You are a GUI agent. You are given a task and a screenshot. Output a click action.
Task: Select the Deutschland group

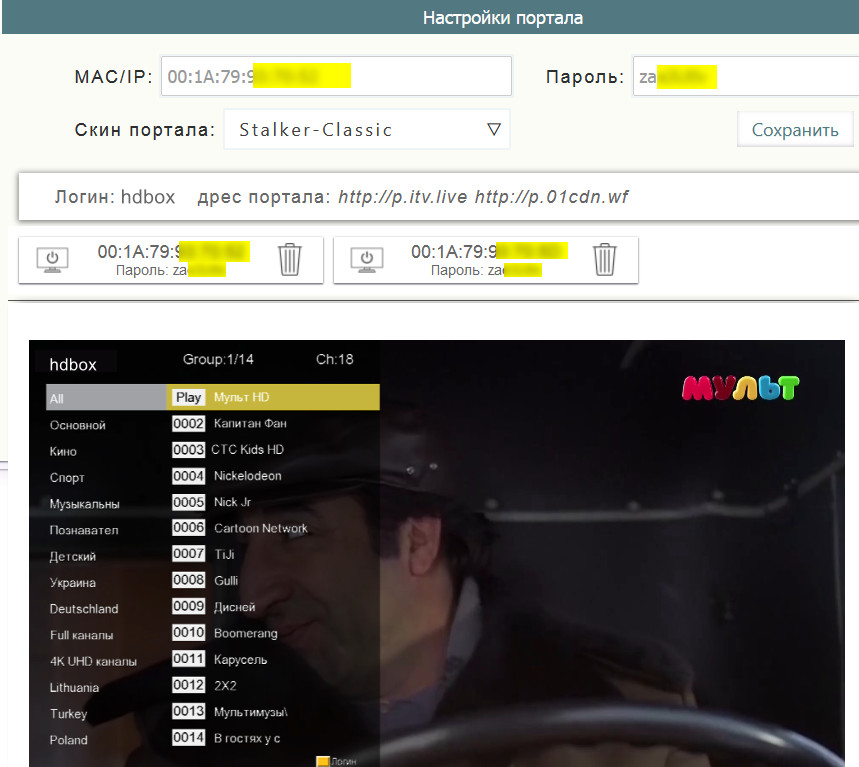click(x=84, y=609)
